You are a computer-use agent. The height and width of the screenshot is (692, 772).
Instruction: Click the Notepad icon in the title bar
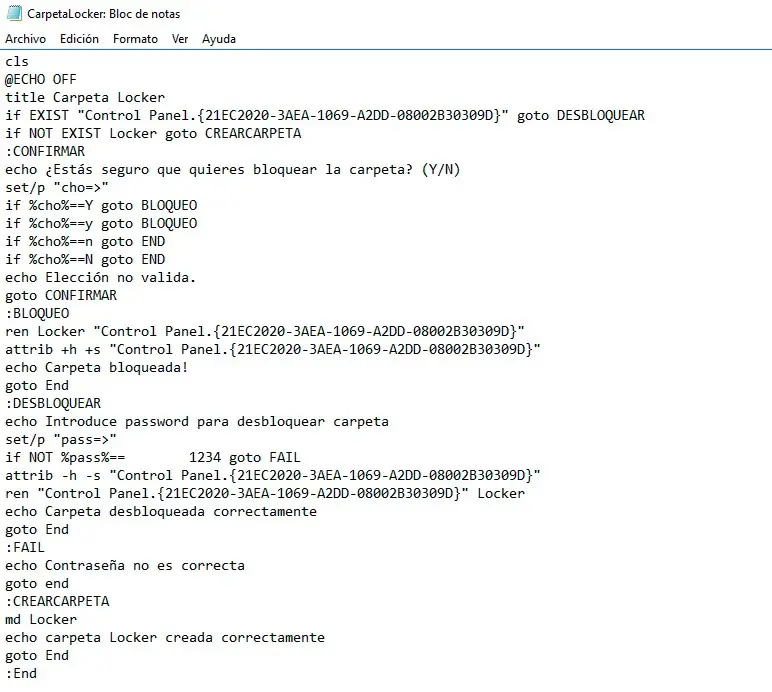[14, 14]
